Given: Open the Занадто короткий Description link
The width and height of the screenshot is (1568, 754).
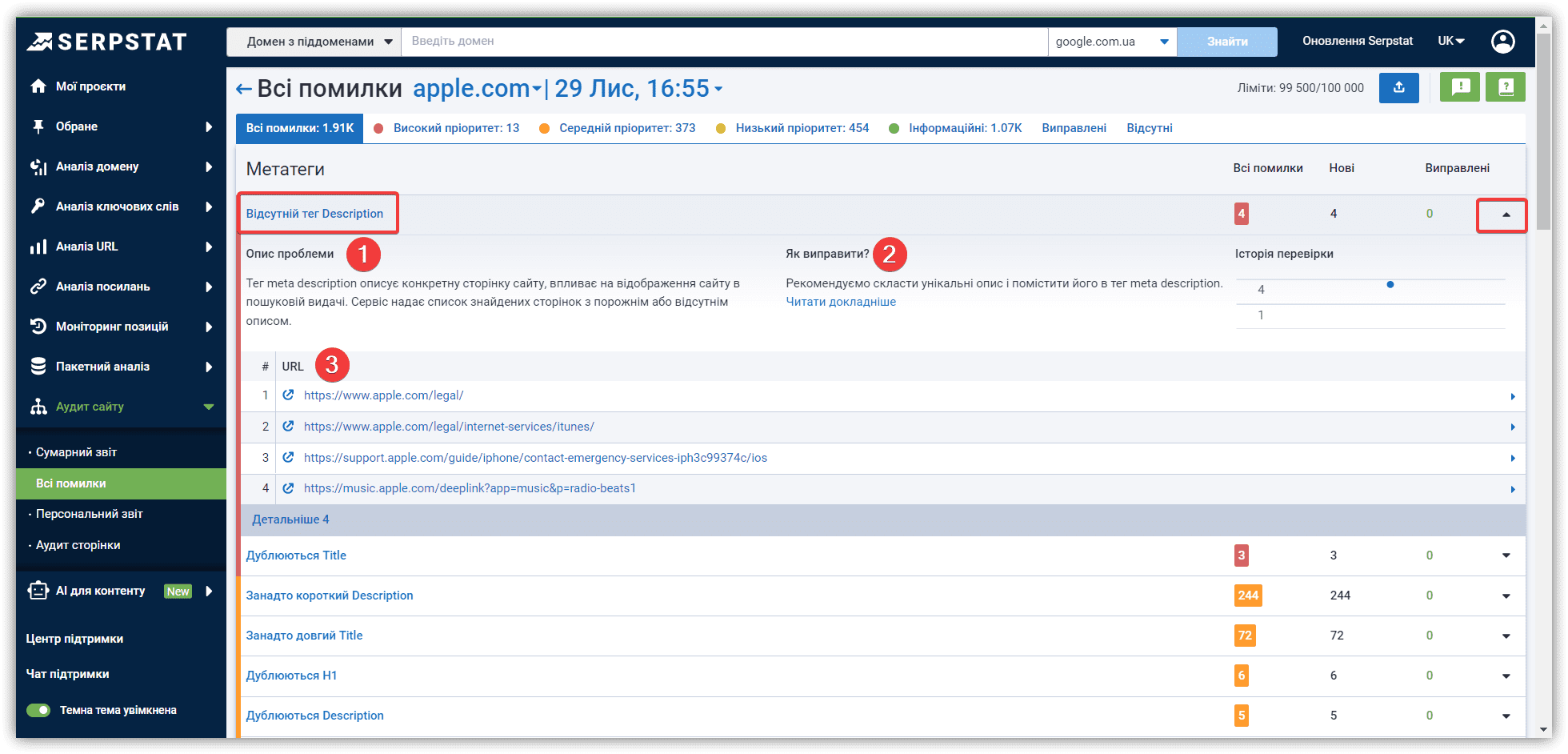Looking at the screenshot, I should click(330, 596).
